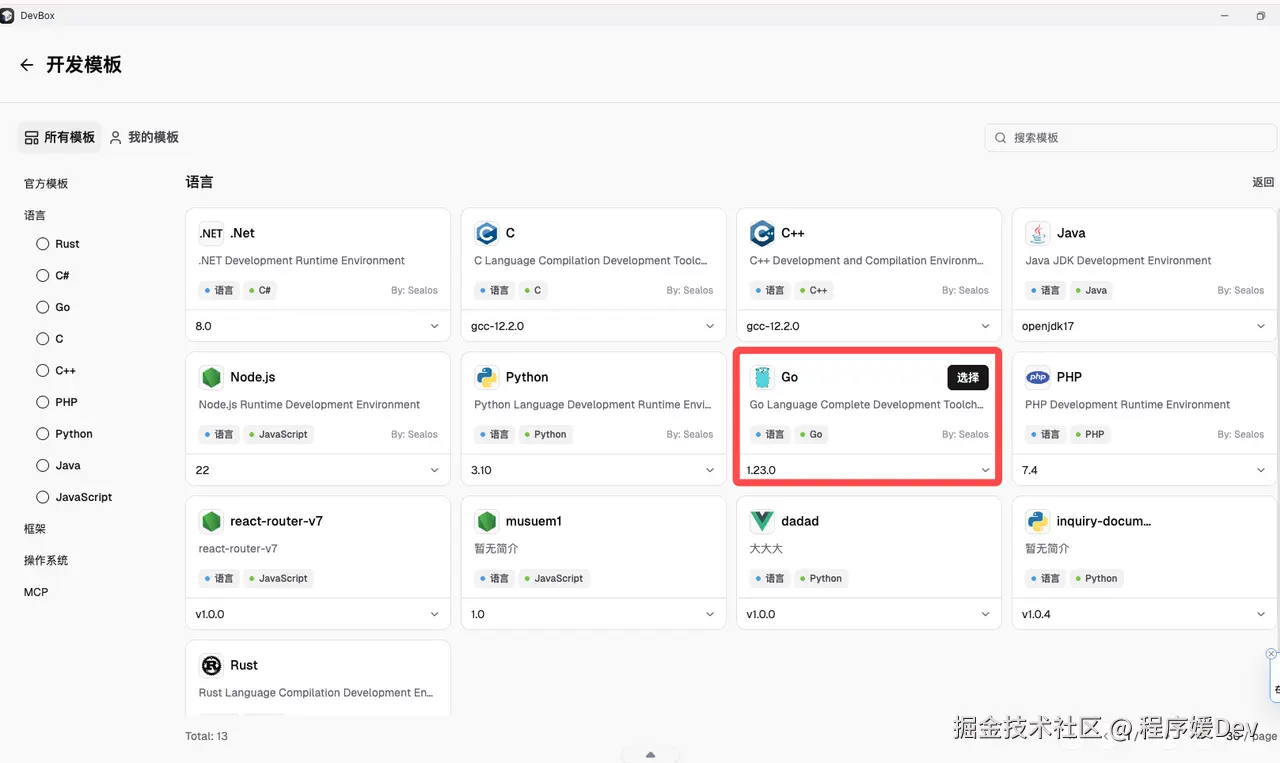Open the 官方模板 sidebar category

[x=46, y=184]
